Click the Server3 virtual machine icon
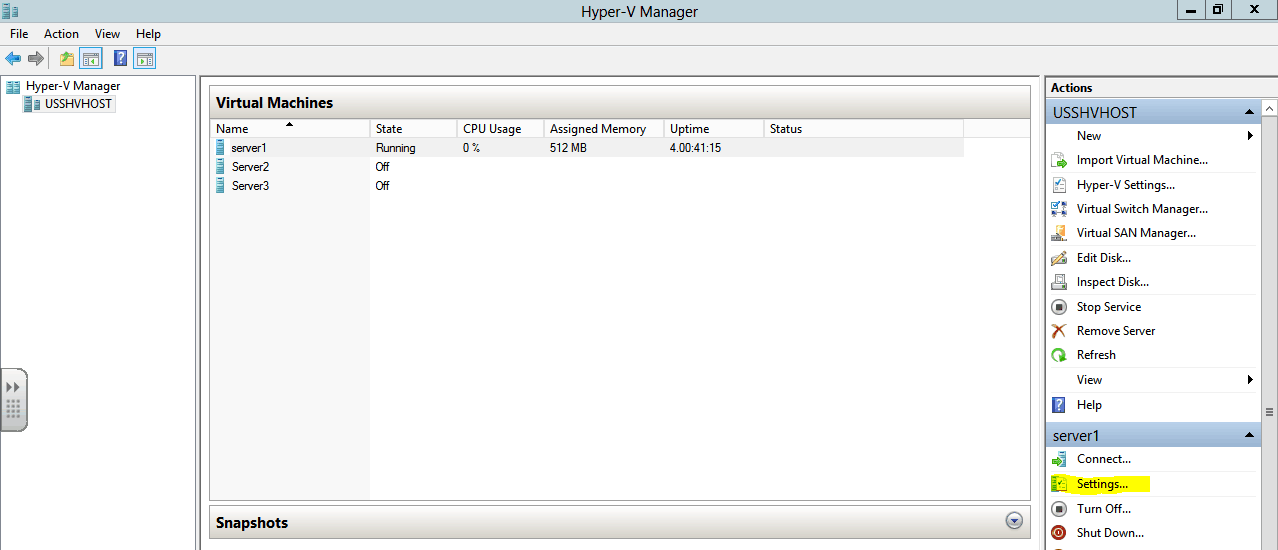Viewport: 1278px width, 550px height. 221,185
